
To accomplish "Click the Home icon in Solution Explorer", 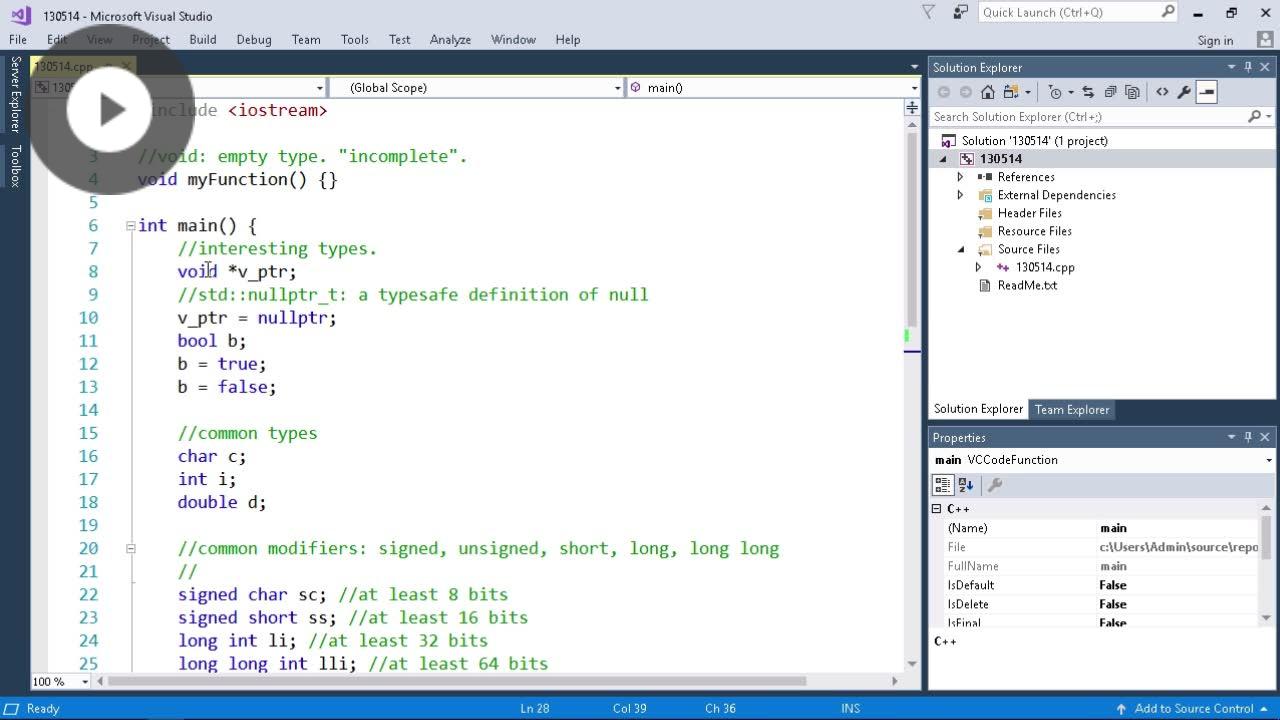I will point(987,91).
